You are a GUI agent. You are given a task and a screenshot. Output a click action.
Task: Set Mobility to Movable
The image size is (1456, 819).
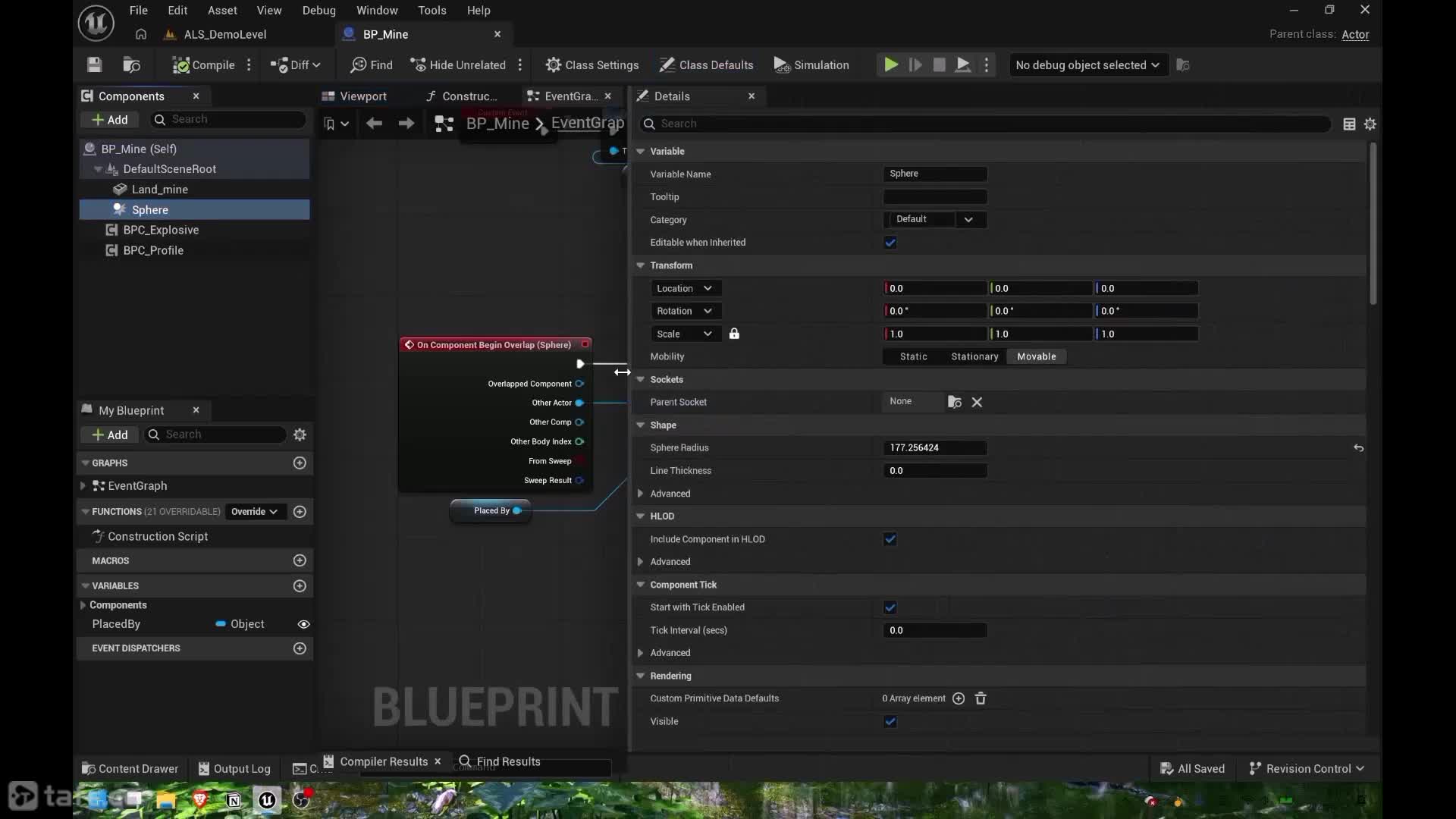pos(1037,356)
